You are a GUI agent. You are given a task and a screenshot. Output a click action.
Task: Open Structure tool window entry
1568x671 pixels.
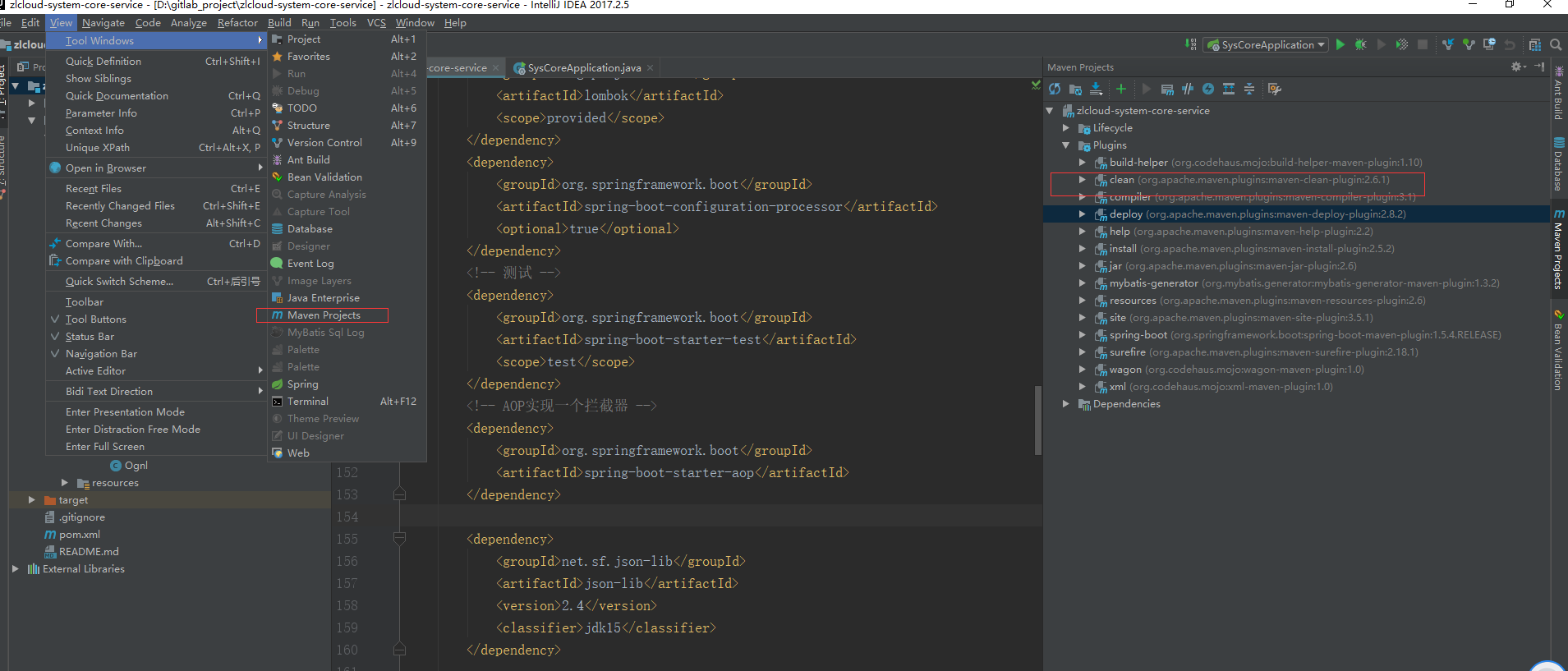coord(347,126)
